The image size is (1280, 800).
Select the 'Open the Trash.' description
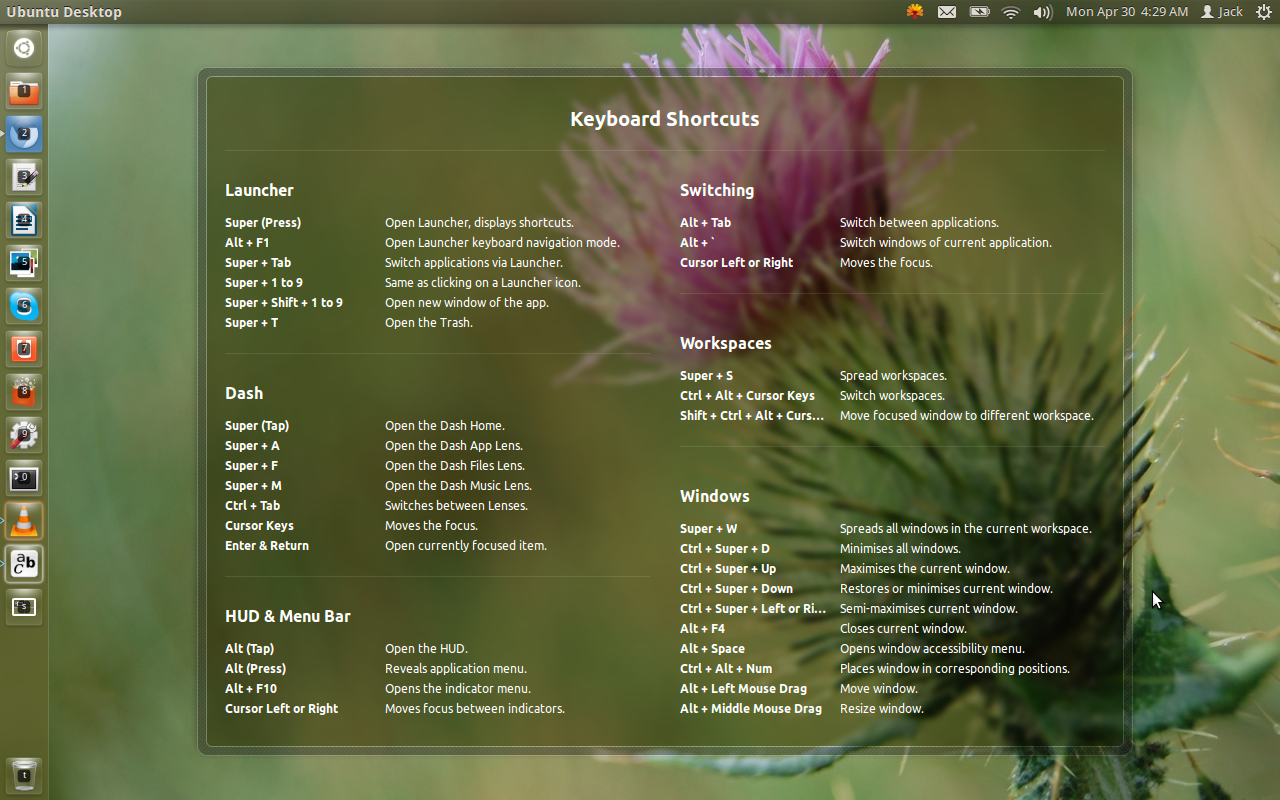(429, 323)
